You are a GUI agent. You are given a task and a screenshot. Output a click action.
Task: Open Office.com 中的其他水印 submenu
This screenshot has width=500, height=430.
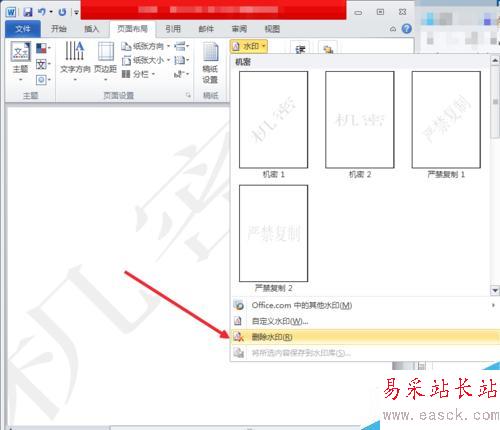[365, 305]
